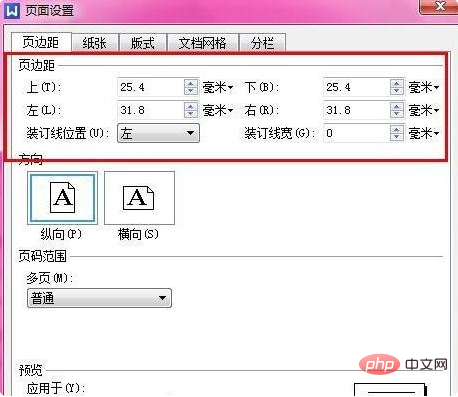Screen dimensions: 458x397
Task: Click the WPS Writer W icon in title bar
Action: point(12,11)
